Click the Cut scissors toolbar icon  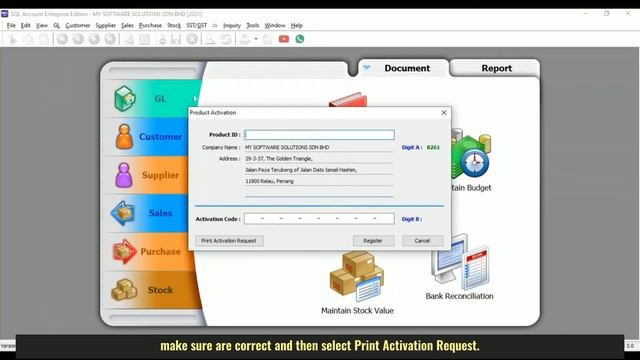[x=13, y=39]
